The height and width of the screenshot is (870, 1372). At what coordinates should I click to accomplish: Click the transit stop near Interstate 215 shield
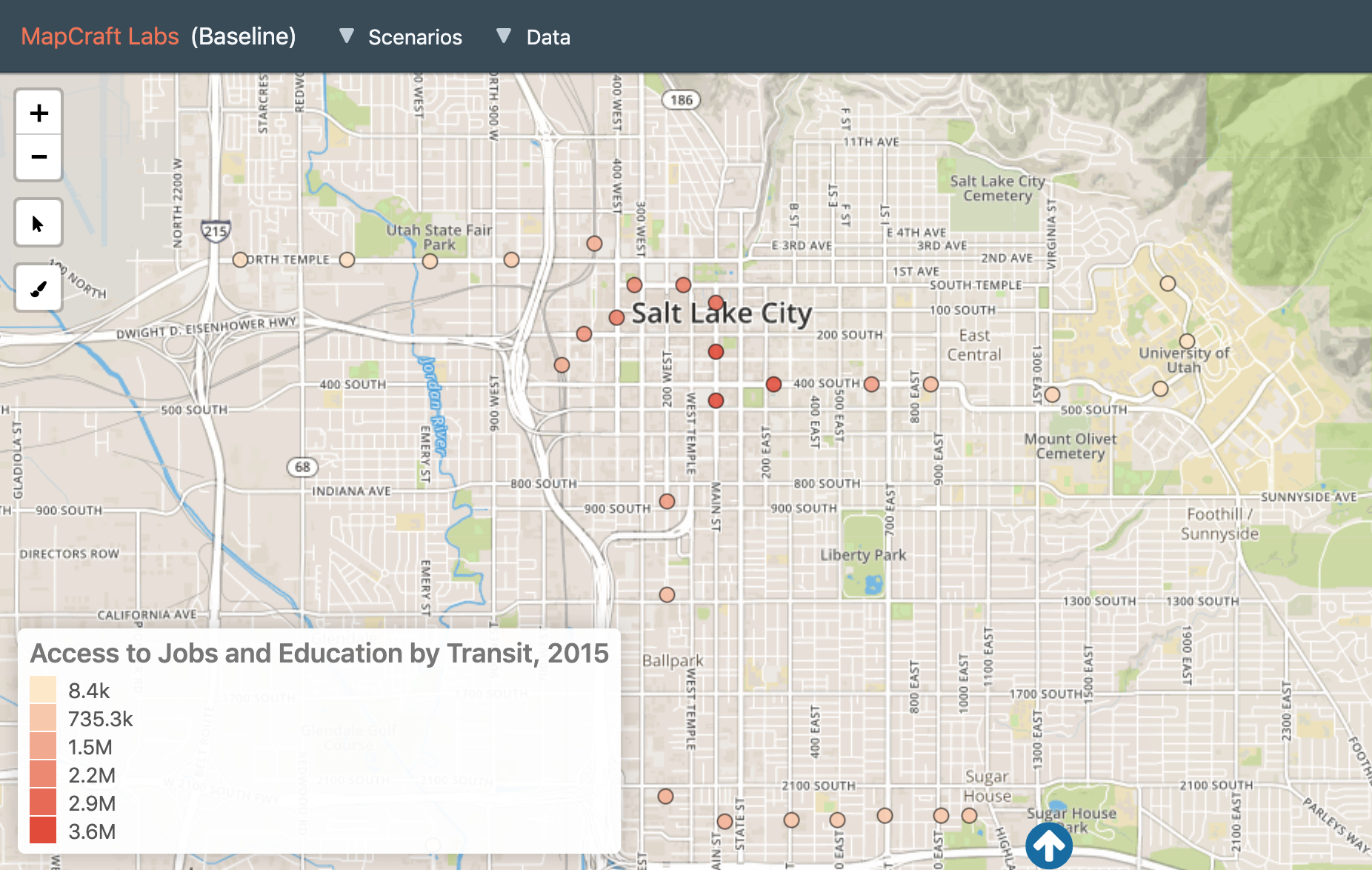coord(240,260)
